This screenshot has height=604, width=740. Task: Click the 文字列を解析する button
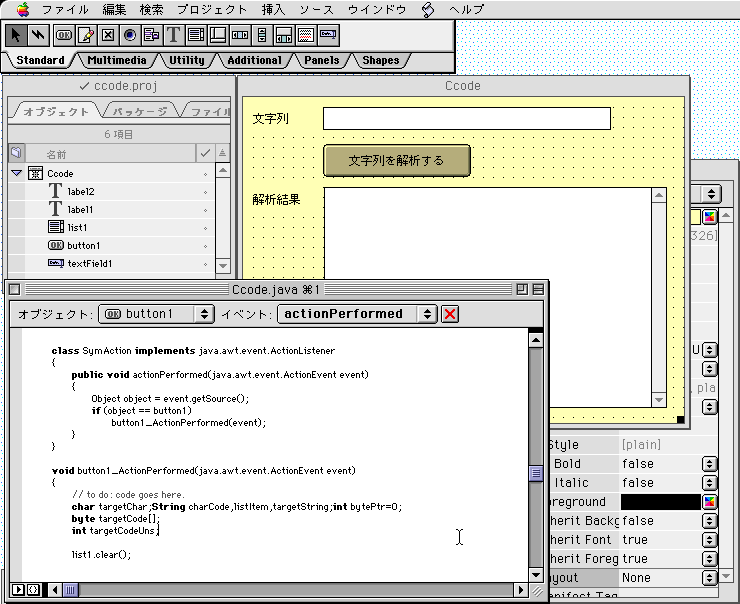(396, 160)
